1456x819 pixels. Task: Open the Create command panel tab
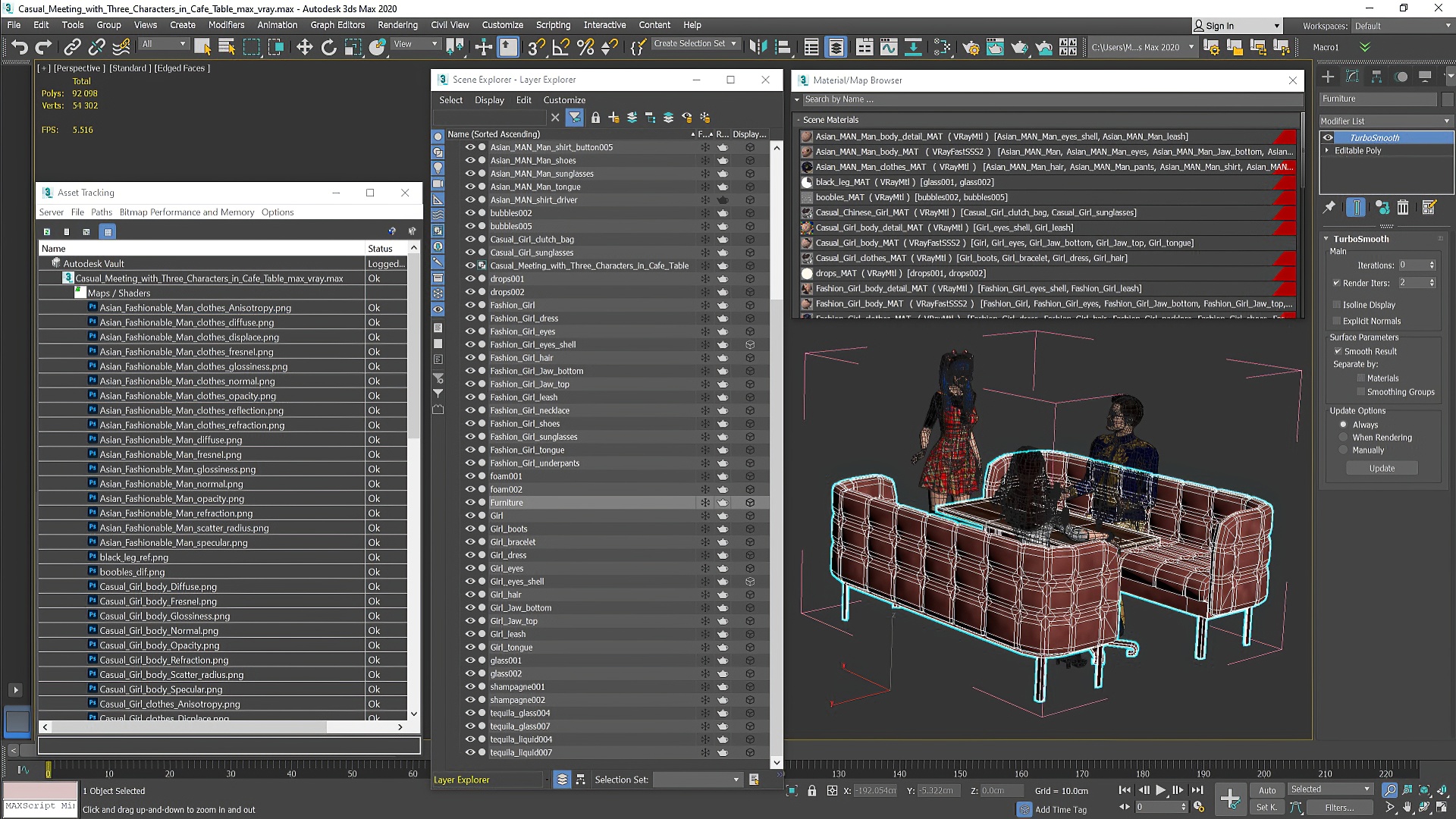[x=1328, y=77]
